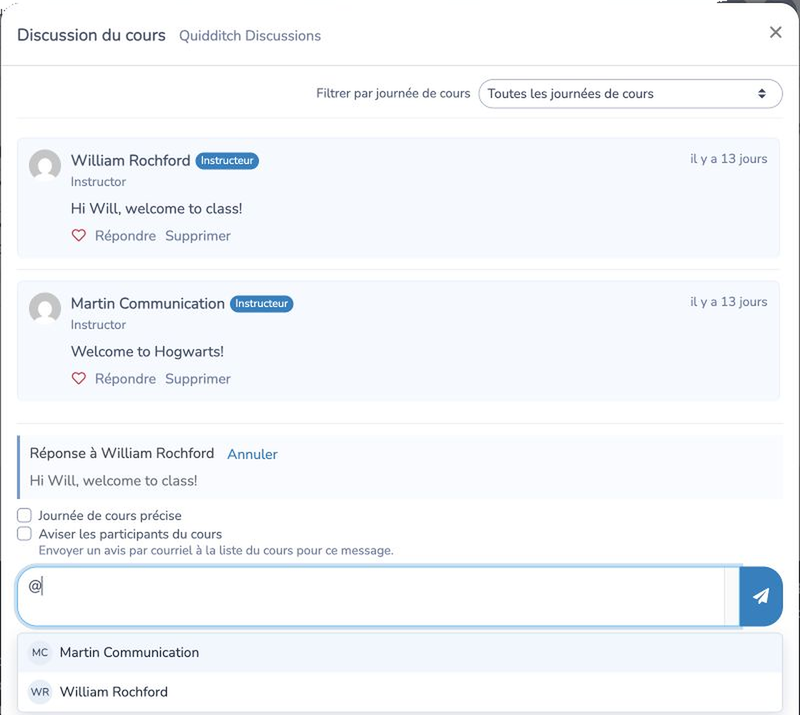Send message with the paper plane button
Image resolution: width=800 pixels, height=715 pixels.
761,596
